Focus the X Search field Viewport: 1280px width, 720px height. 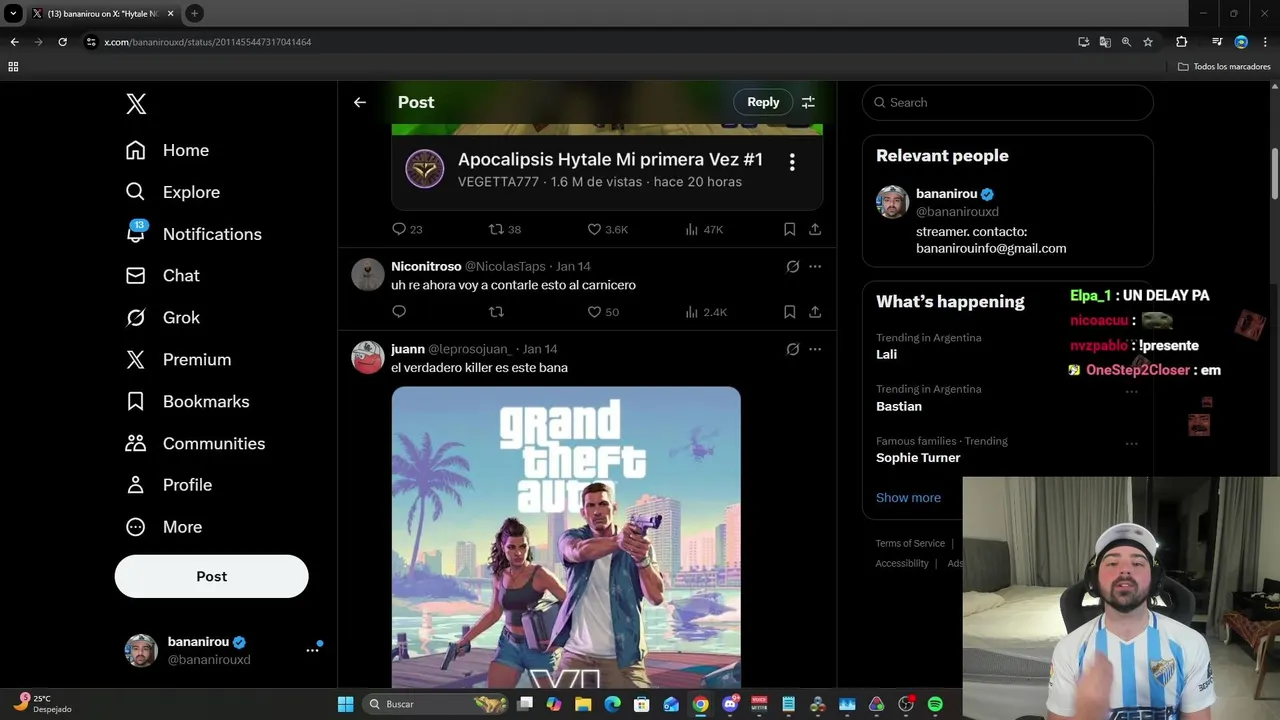pos(1008,102)
